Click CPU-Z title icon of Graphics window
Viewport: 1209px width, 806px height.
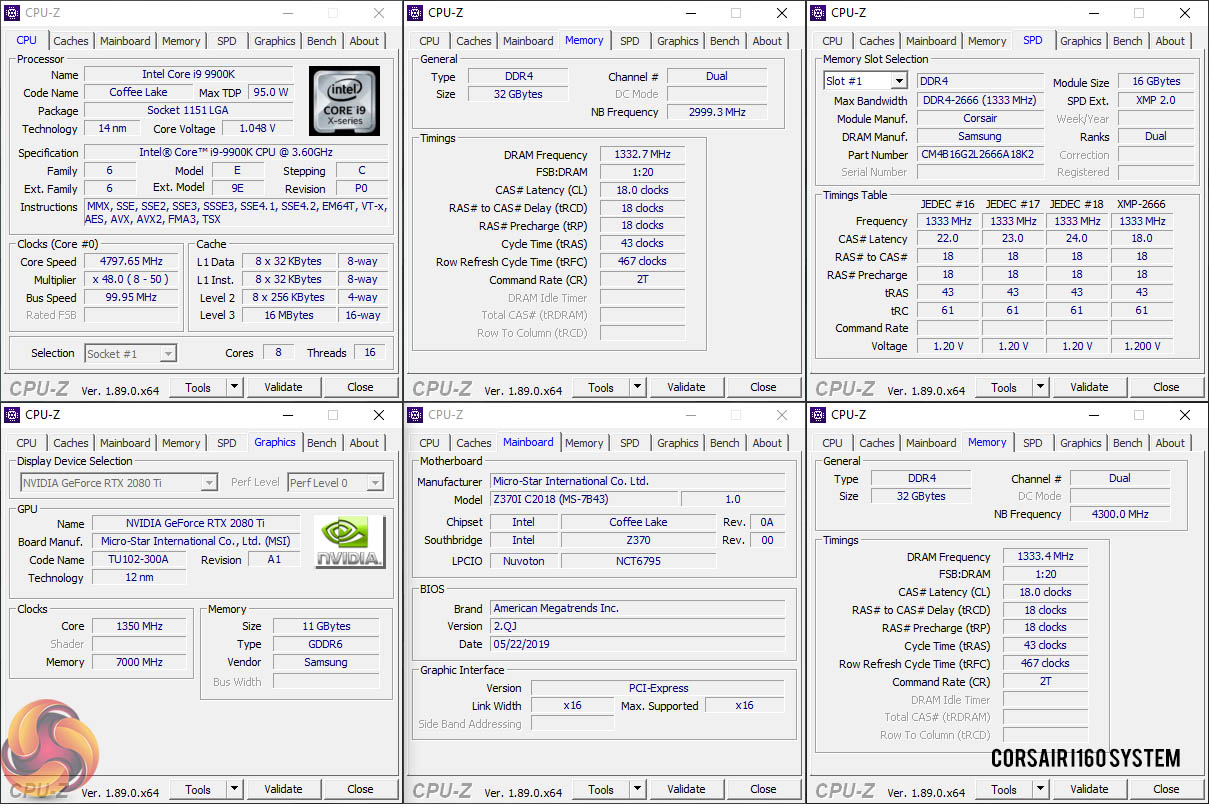(11, 415)
